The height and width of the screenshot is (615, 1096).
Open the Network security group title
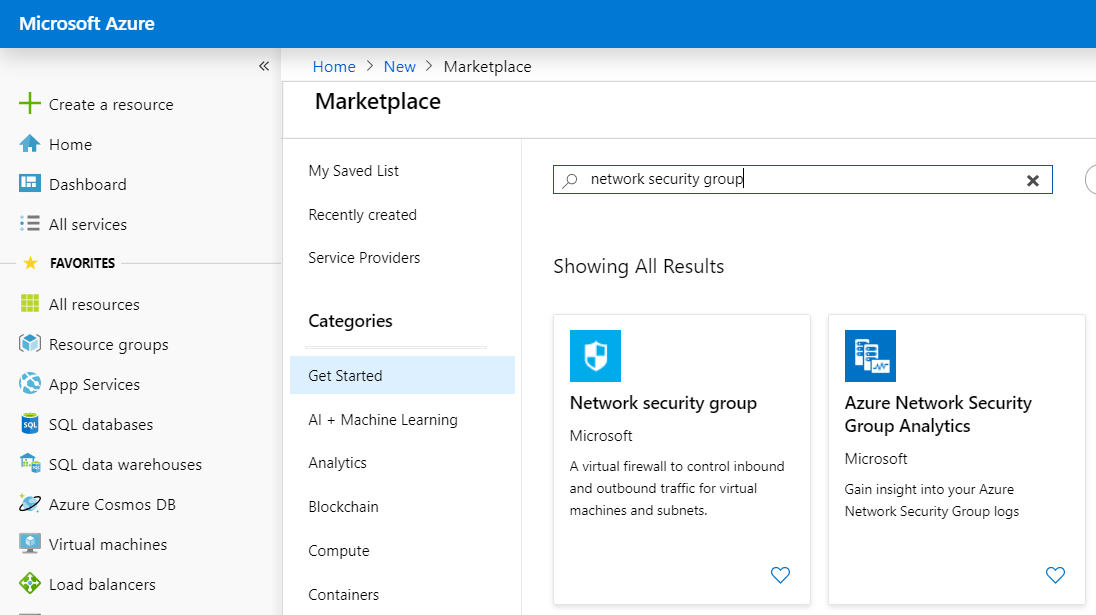663,403
